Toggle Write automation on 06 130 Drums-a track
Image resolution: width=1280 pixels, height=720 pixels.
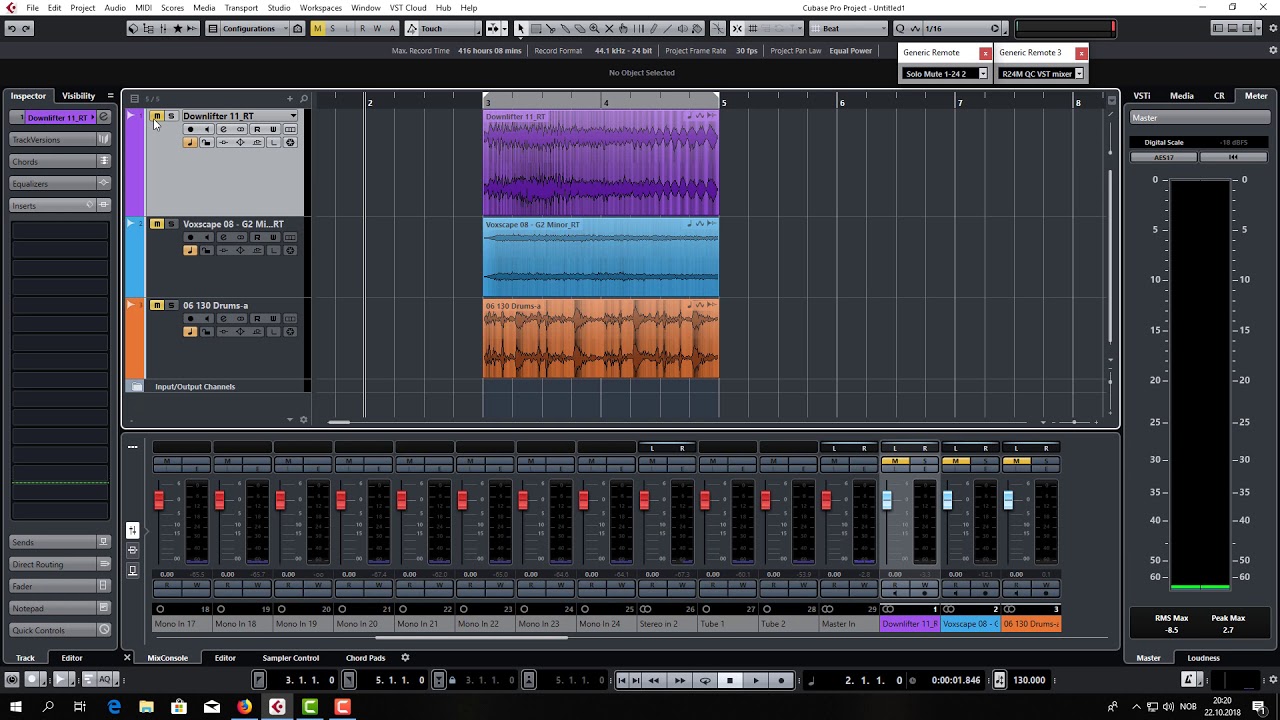(x=273, y=318)
